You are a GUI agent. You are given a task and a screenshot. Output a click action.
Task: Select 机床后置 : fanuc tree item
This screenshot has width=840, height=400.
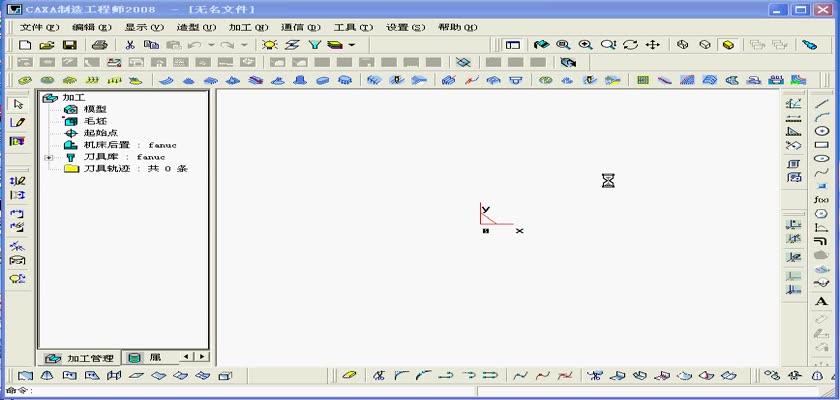click(x=130, y=145)
